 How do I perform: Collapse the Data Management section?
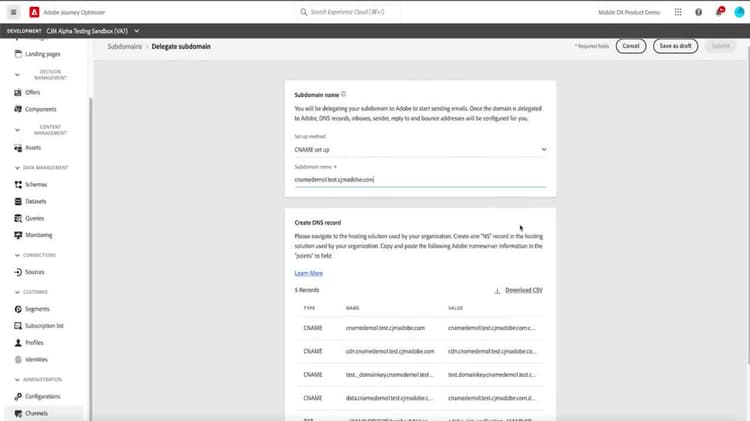pos(17,168)
